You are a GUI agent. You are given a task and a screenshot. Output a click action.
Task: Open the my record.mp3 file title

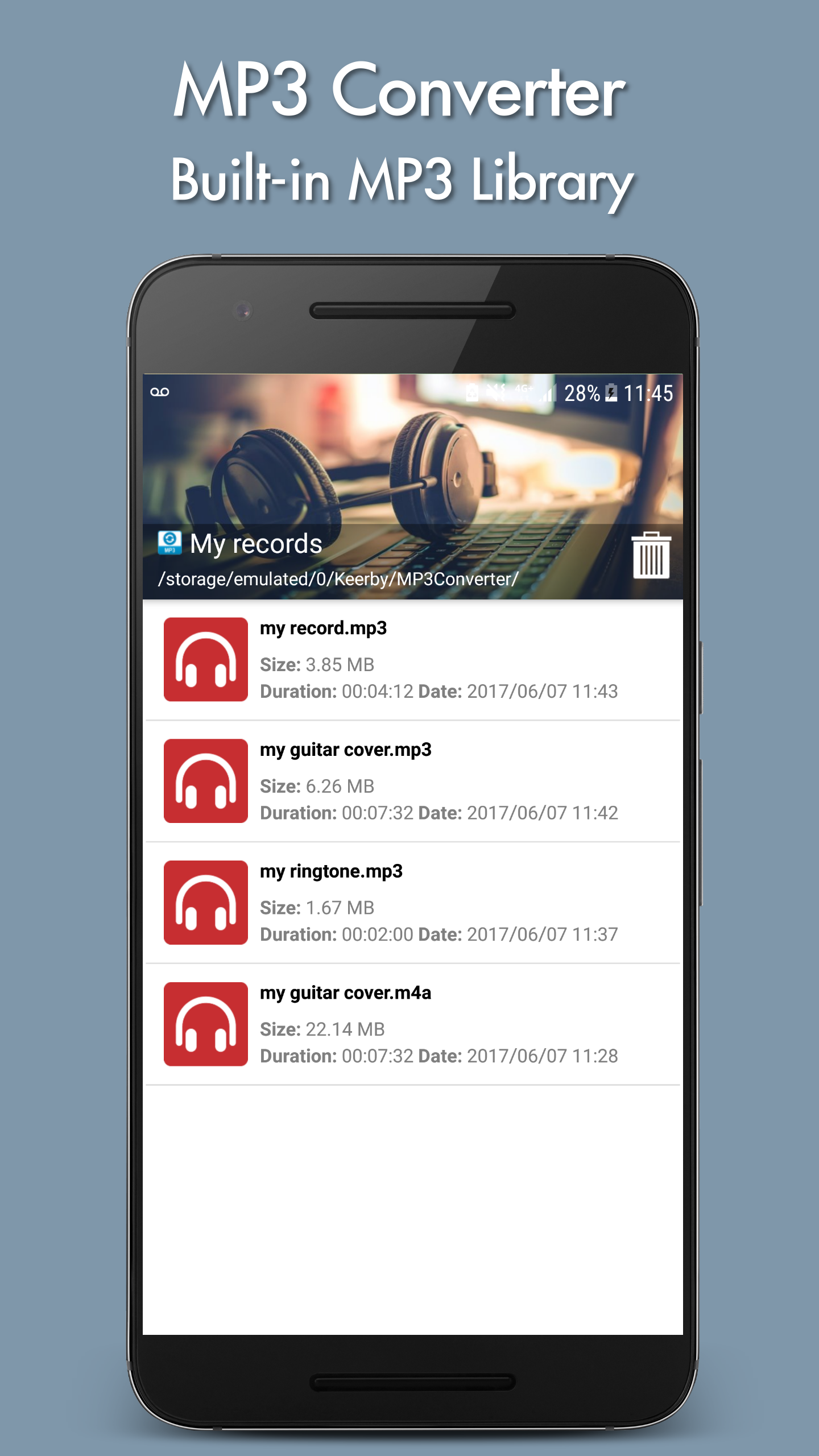click(323, 628)
